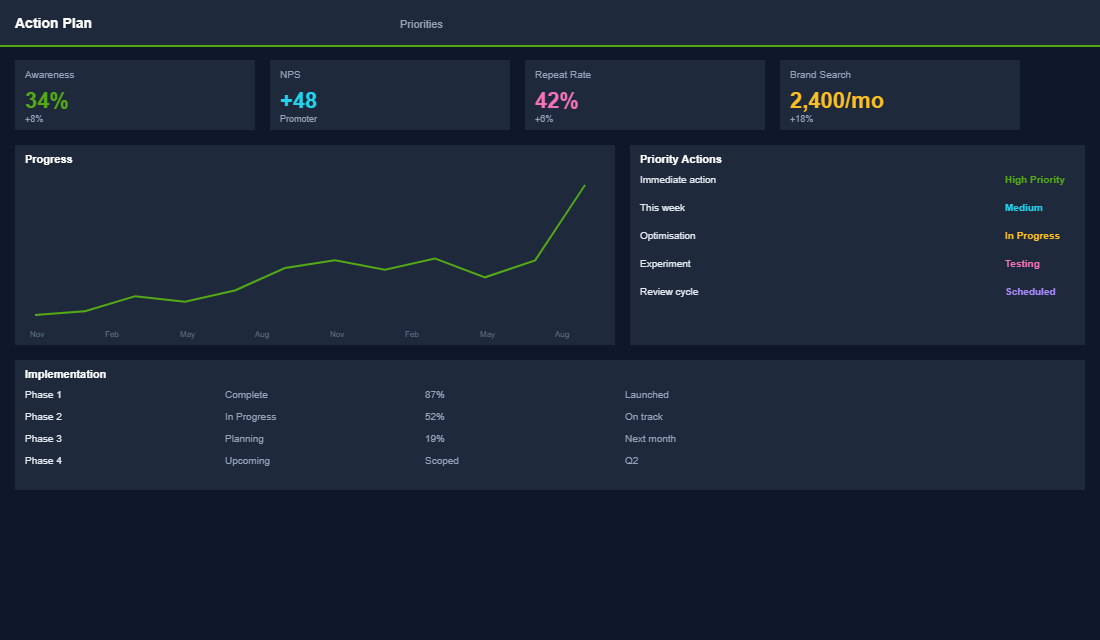Open the NPS Promoter score card
This screenshot has width=1100, height=640.
point(389,94)
